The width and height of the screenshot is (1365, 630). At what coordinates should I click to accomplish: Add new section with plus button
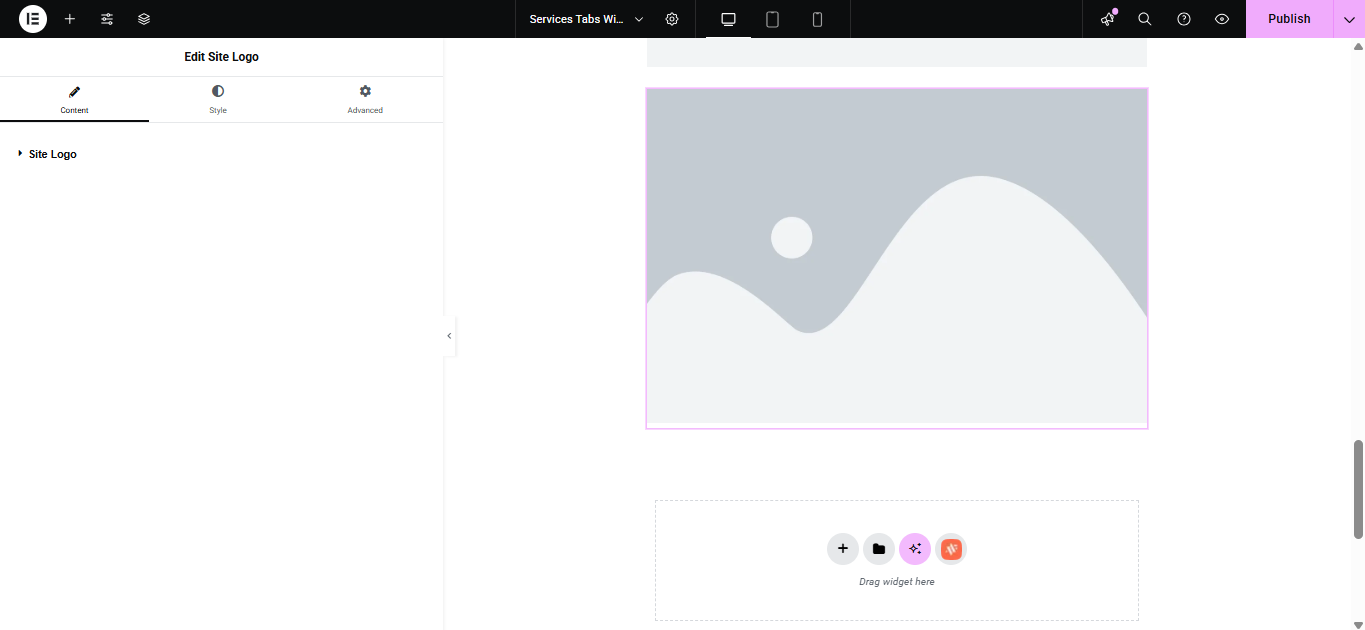pos(843,548)
